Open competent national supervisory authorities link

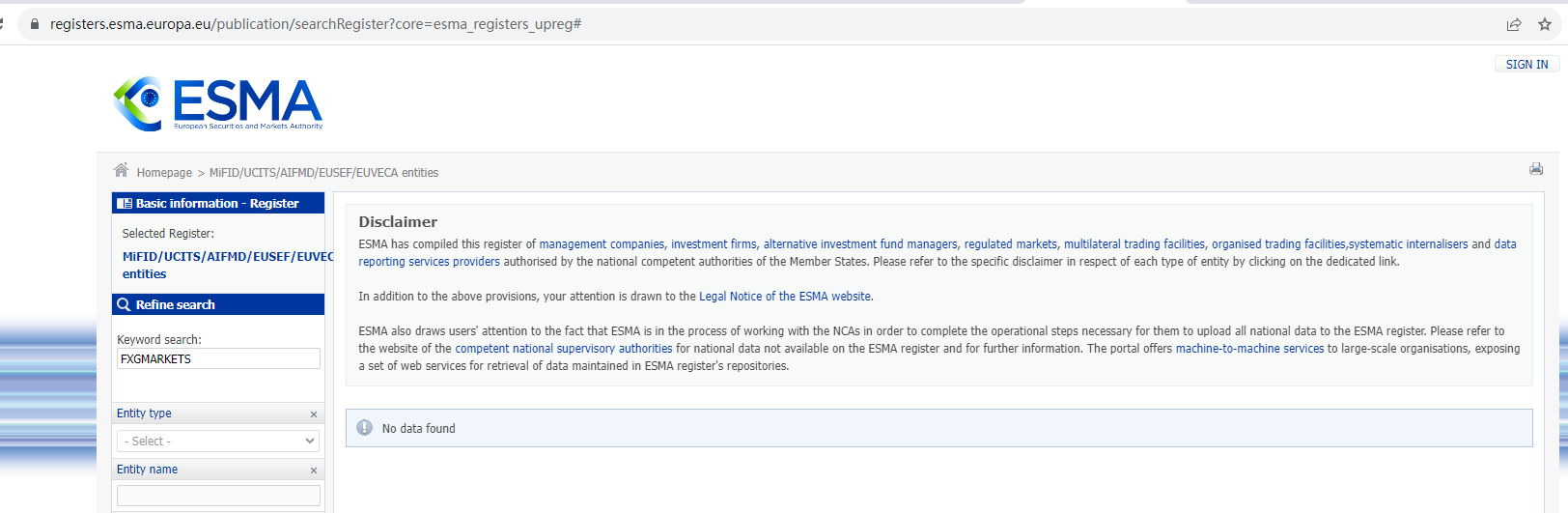click(563, 349)
